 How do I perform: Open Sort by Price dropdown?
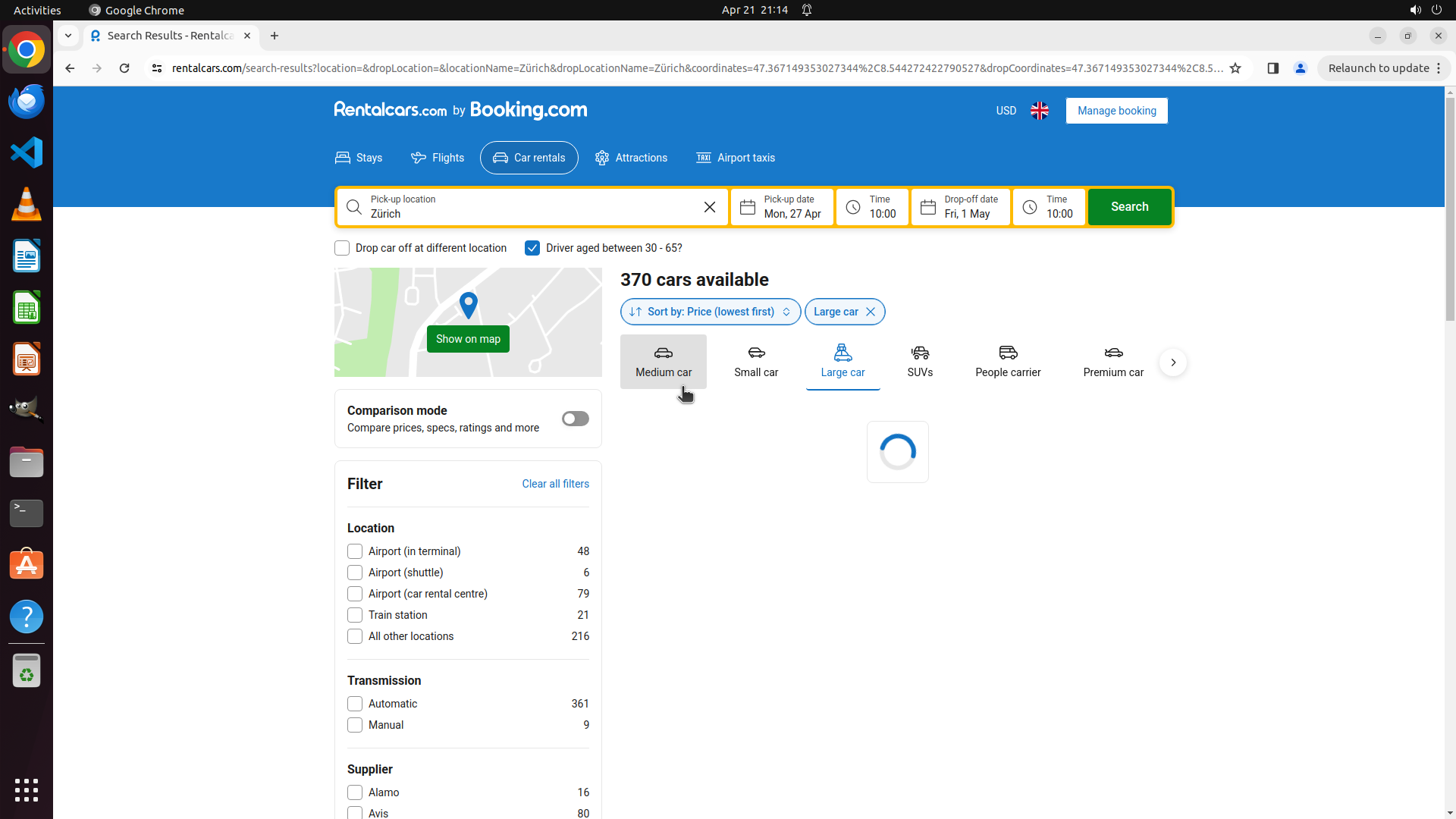coord(710,312)
